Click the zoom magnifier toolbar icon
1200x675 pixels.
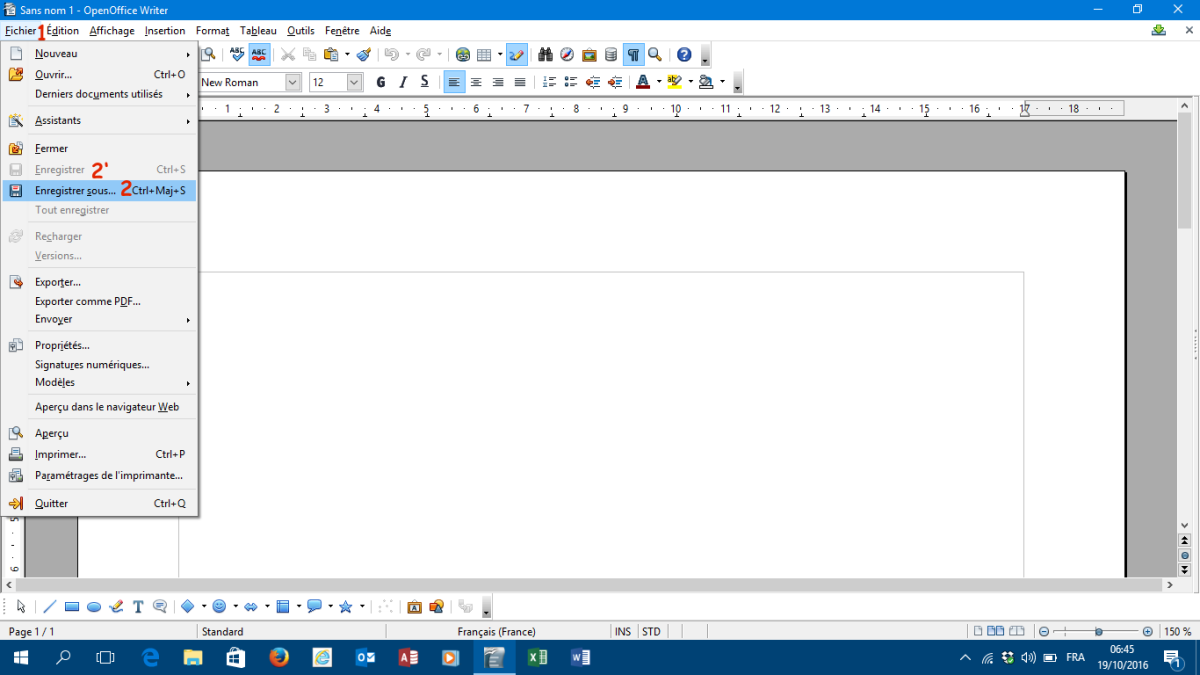(655, 55)
